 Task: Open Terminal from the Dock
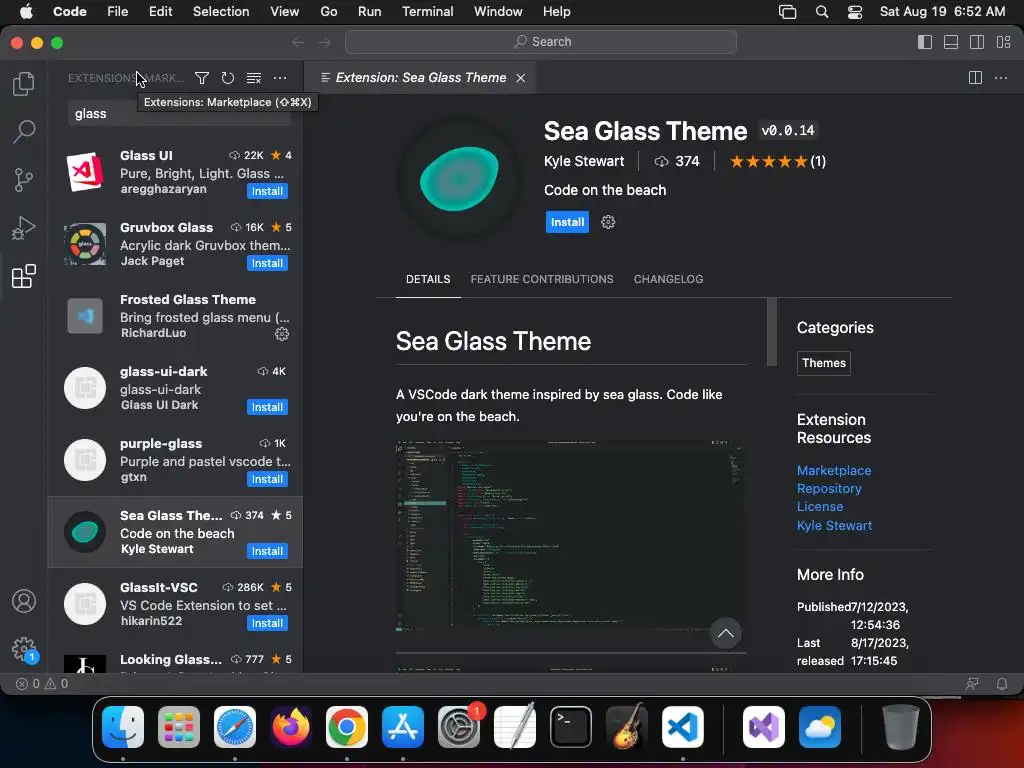point(571,727)
